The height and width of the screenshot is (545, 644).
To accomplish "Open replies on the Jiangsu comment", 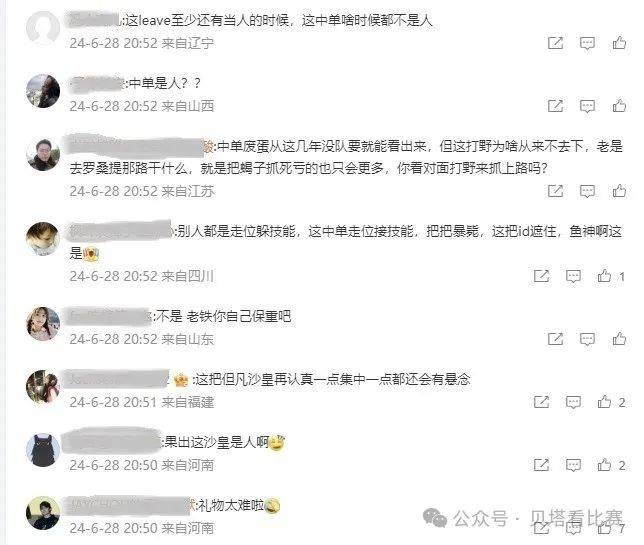I will (x=587, y=191).
